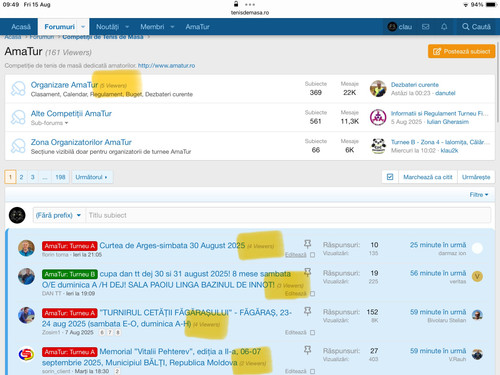500x375 pixels.
Task: Click Editează on Curtea de Arges thread
Action: point(295,255)
